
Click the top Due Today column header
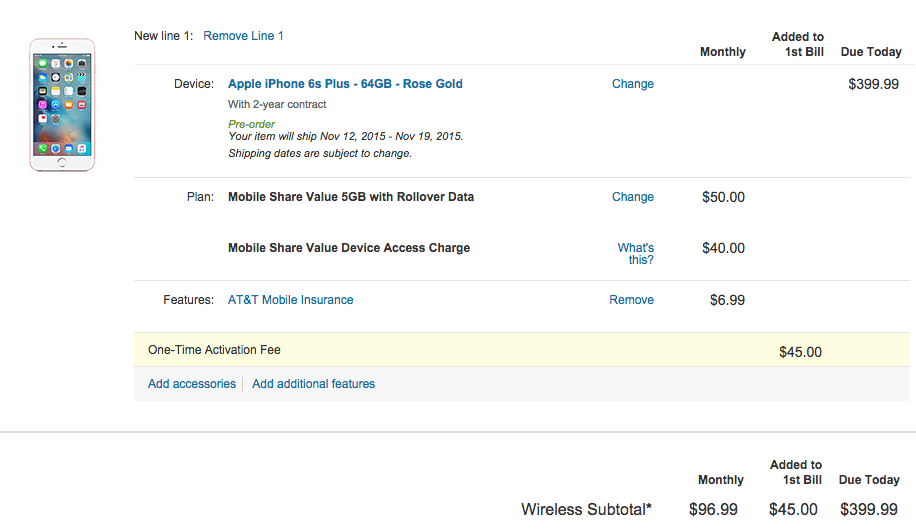point(871,51)
